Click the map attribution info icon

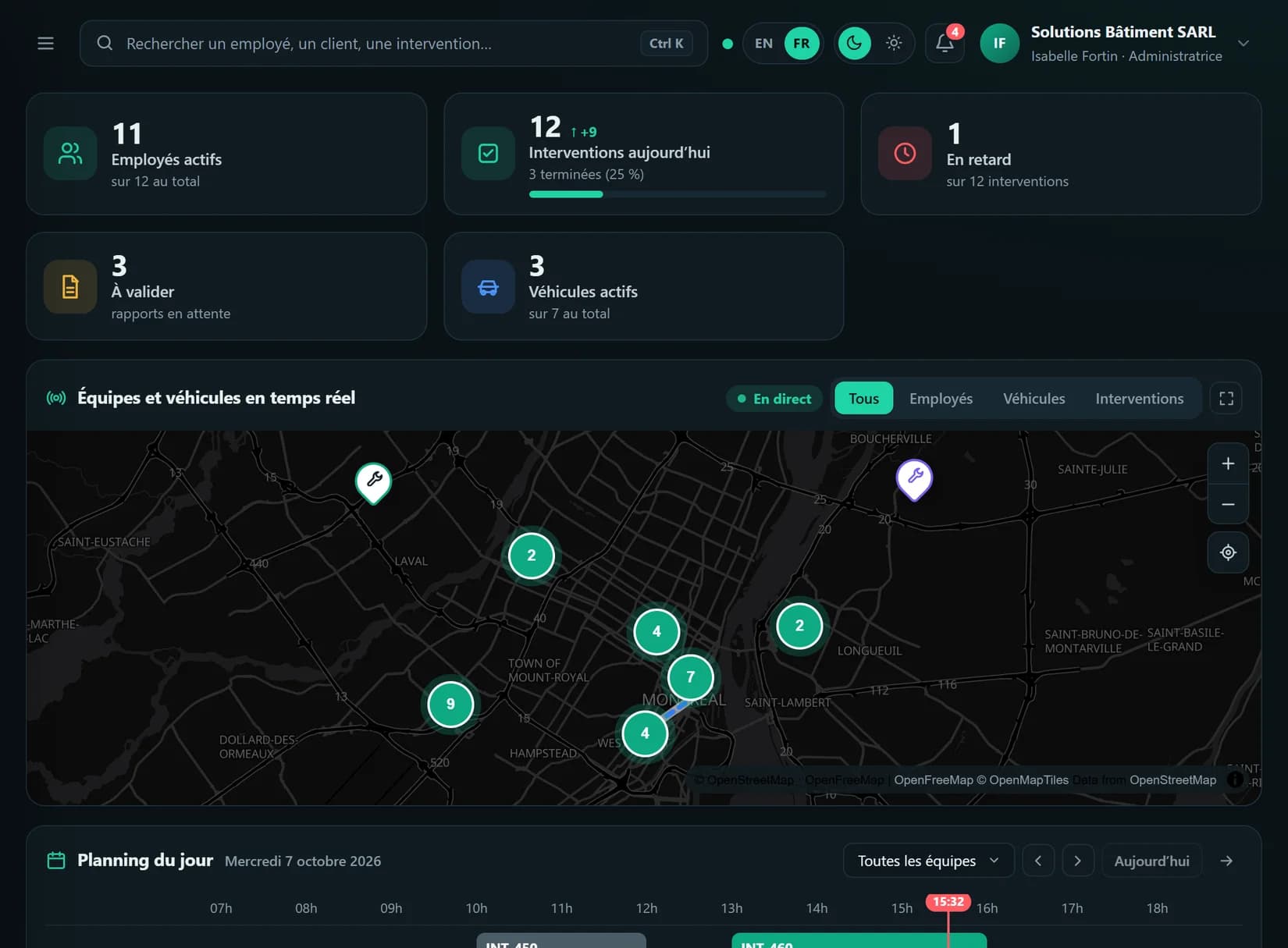(1235, 779)
